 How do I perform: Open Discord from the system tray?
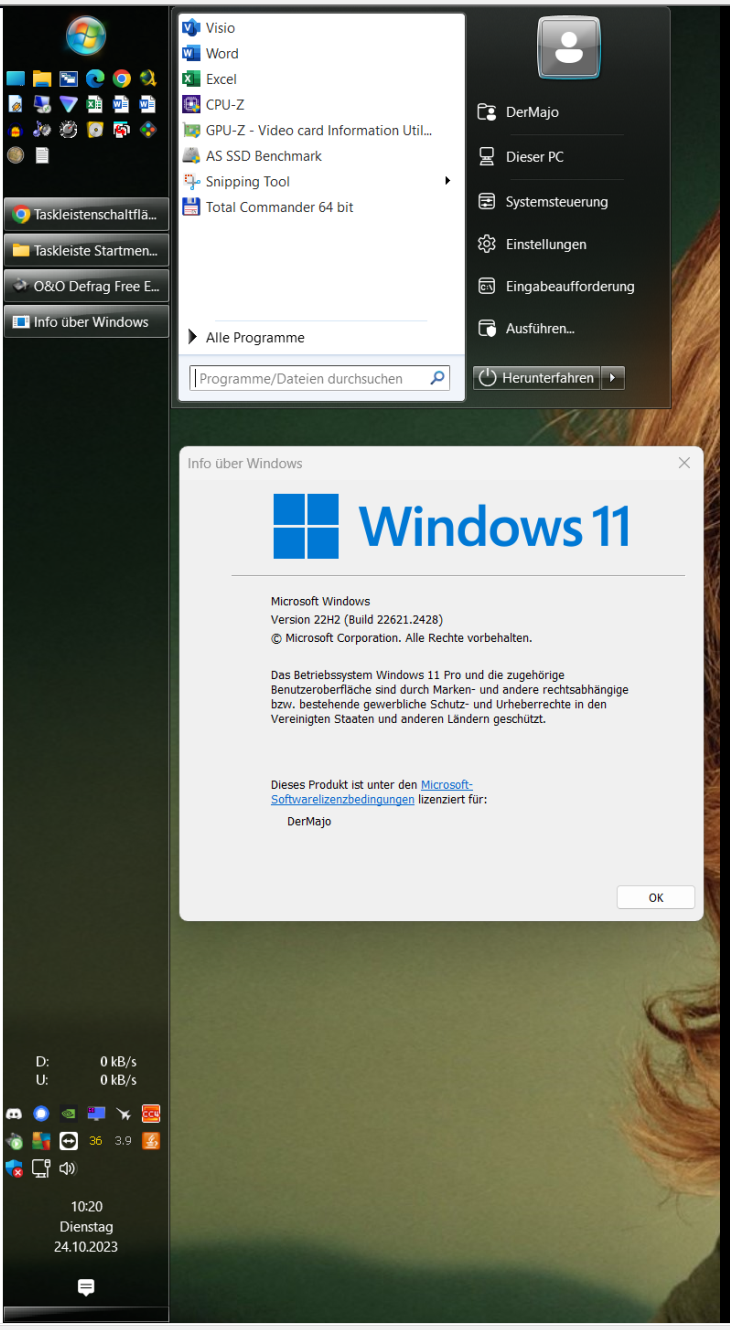(14, 1113)
